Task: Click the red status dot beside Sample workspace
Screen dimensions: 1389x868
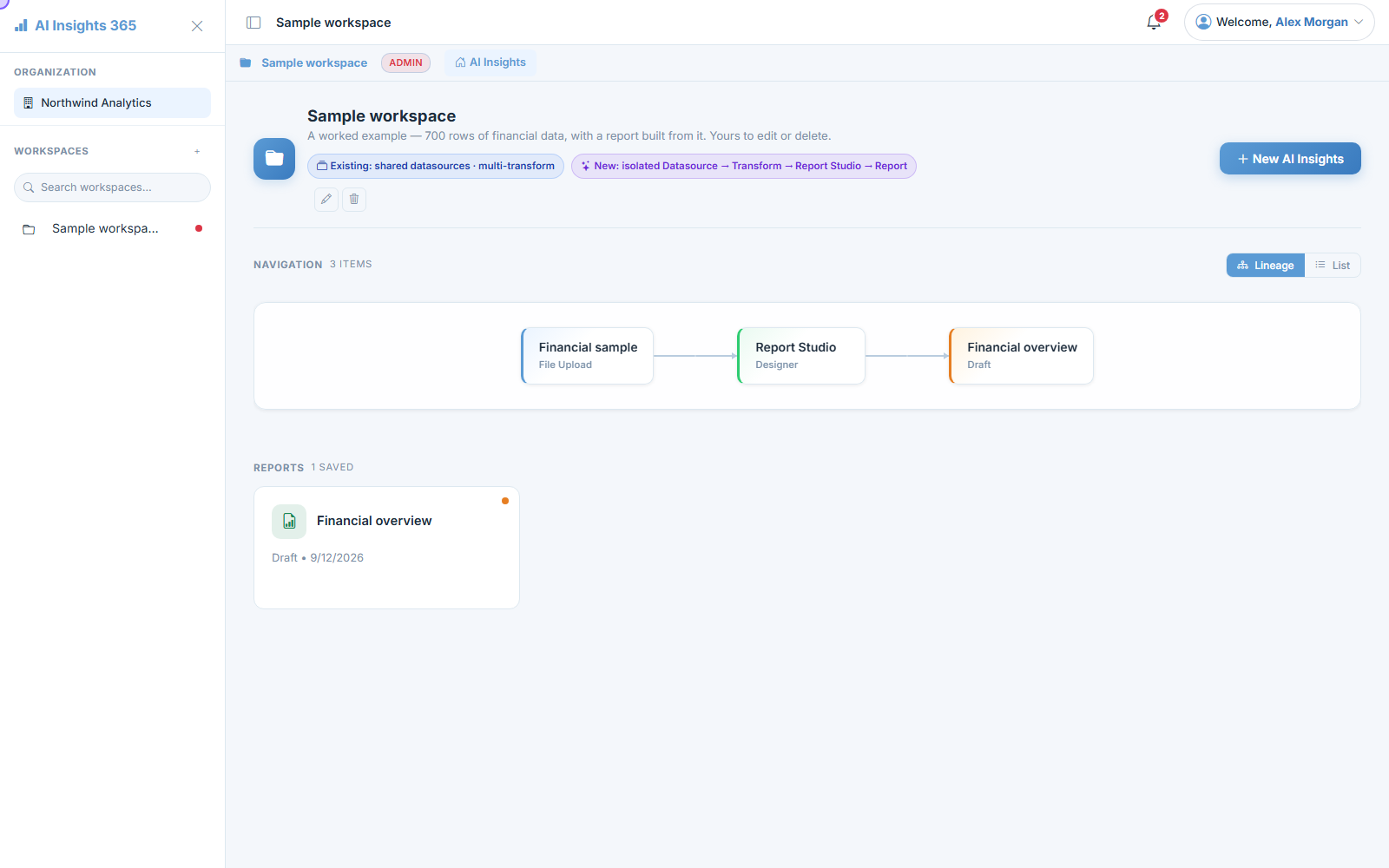Action: (199, 228)
